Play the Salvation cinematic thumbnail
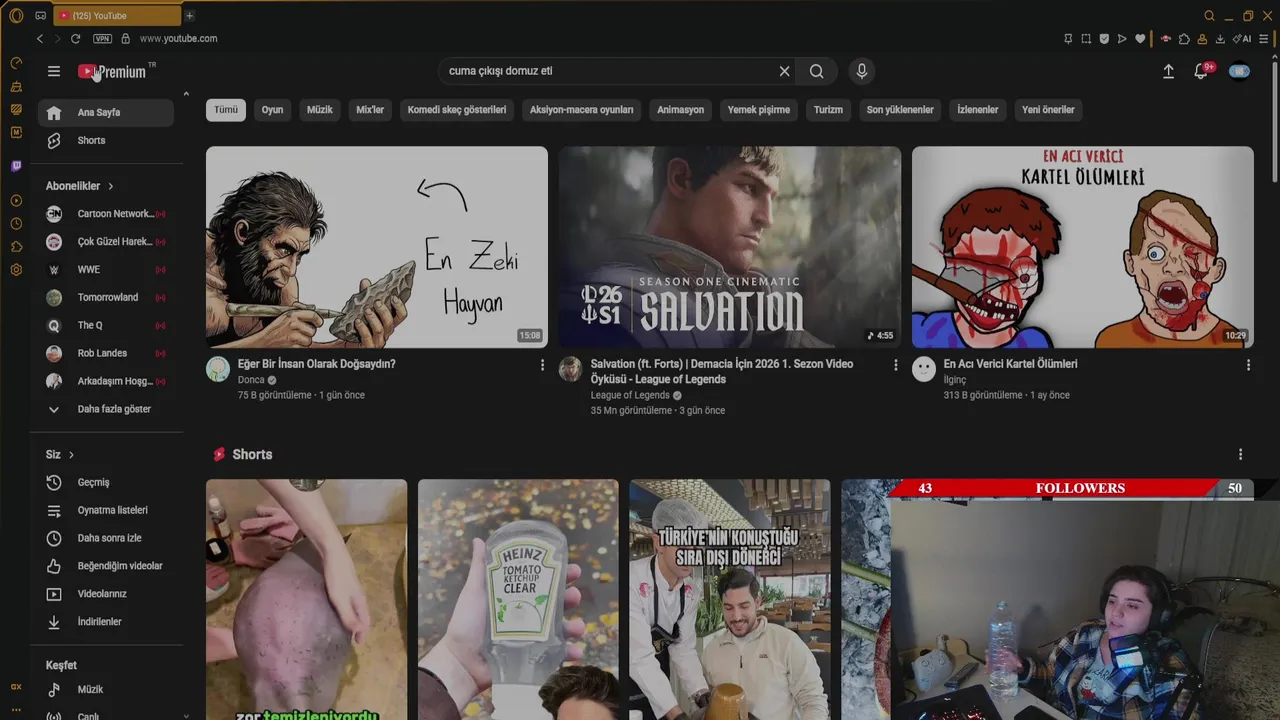1280x720 pixels. click(x=730, y=247)
